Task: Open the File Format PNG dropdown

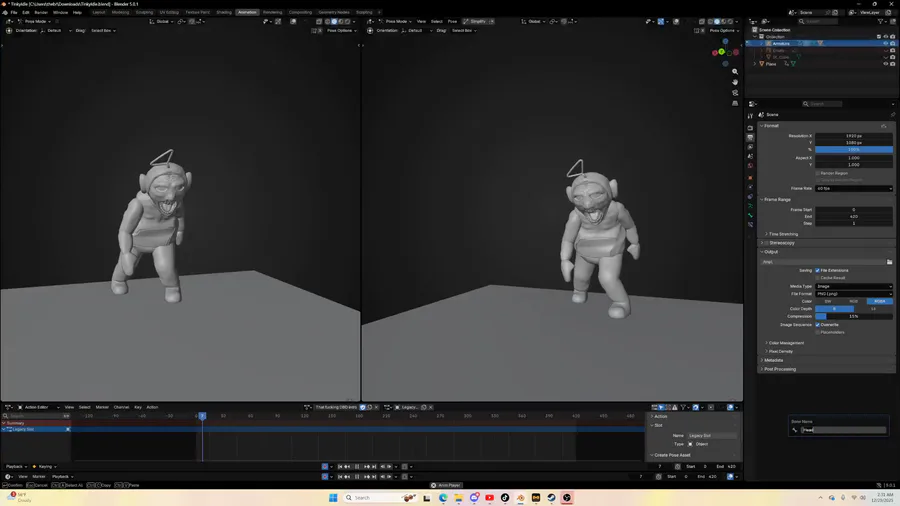Action: pos(854,294)
